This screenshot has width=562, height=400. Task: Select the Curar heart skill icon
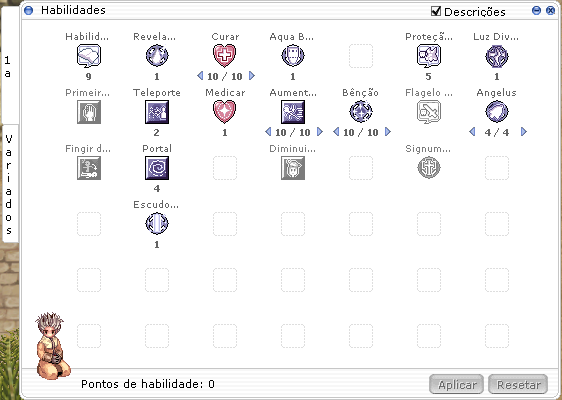click(224, 56)
